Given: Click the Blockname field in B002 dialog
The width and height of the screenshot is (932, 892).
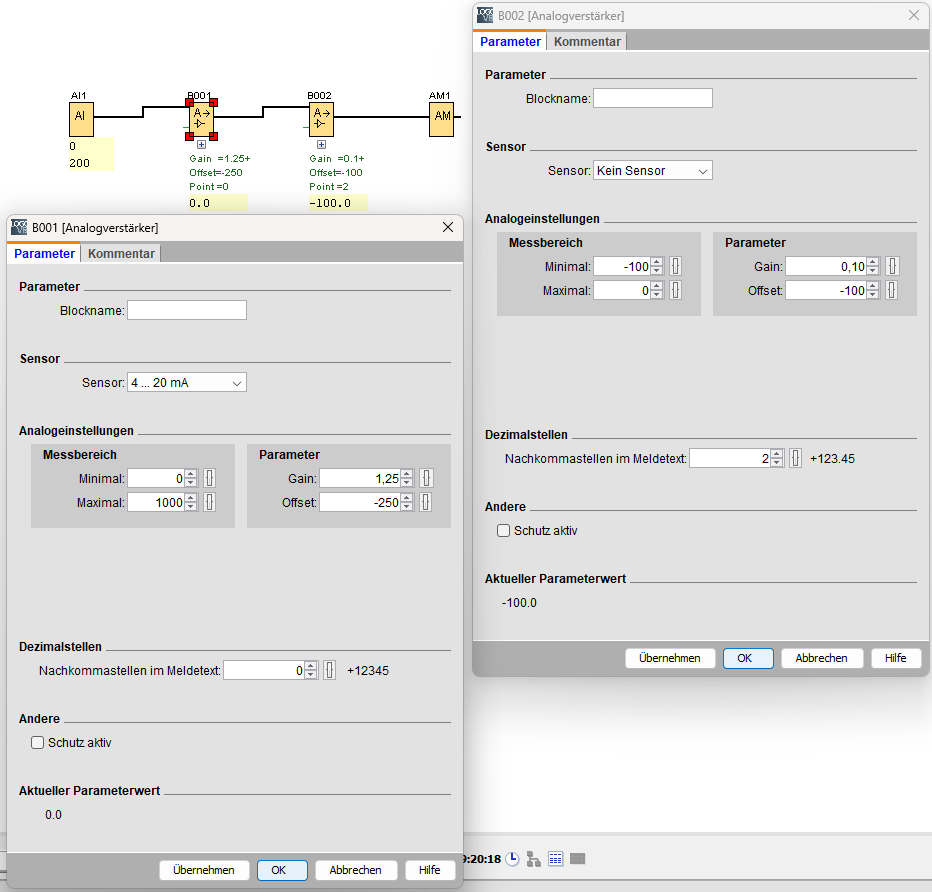Looking at the screenshot, I should click(652, 99).
